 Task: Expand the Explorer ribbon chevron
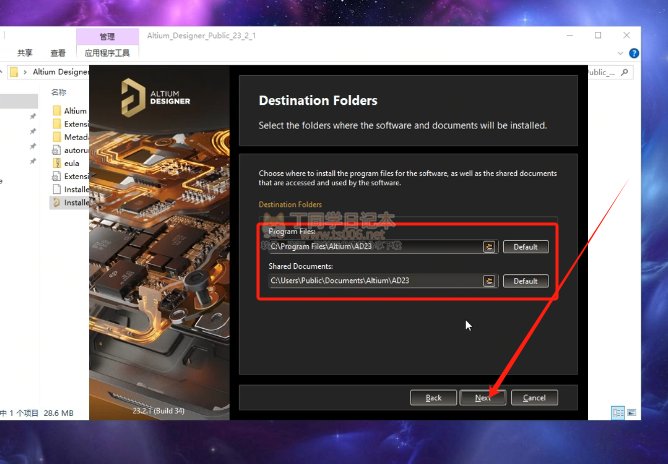point(620,53)
